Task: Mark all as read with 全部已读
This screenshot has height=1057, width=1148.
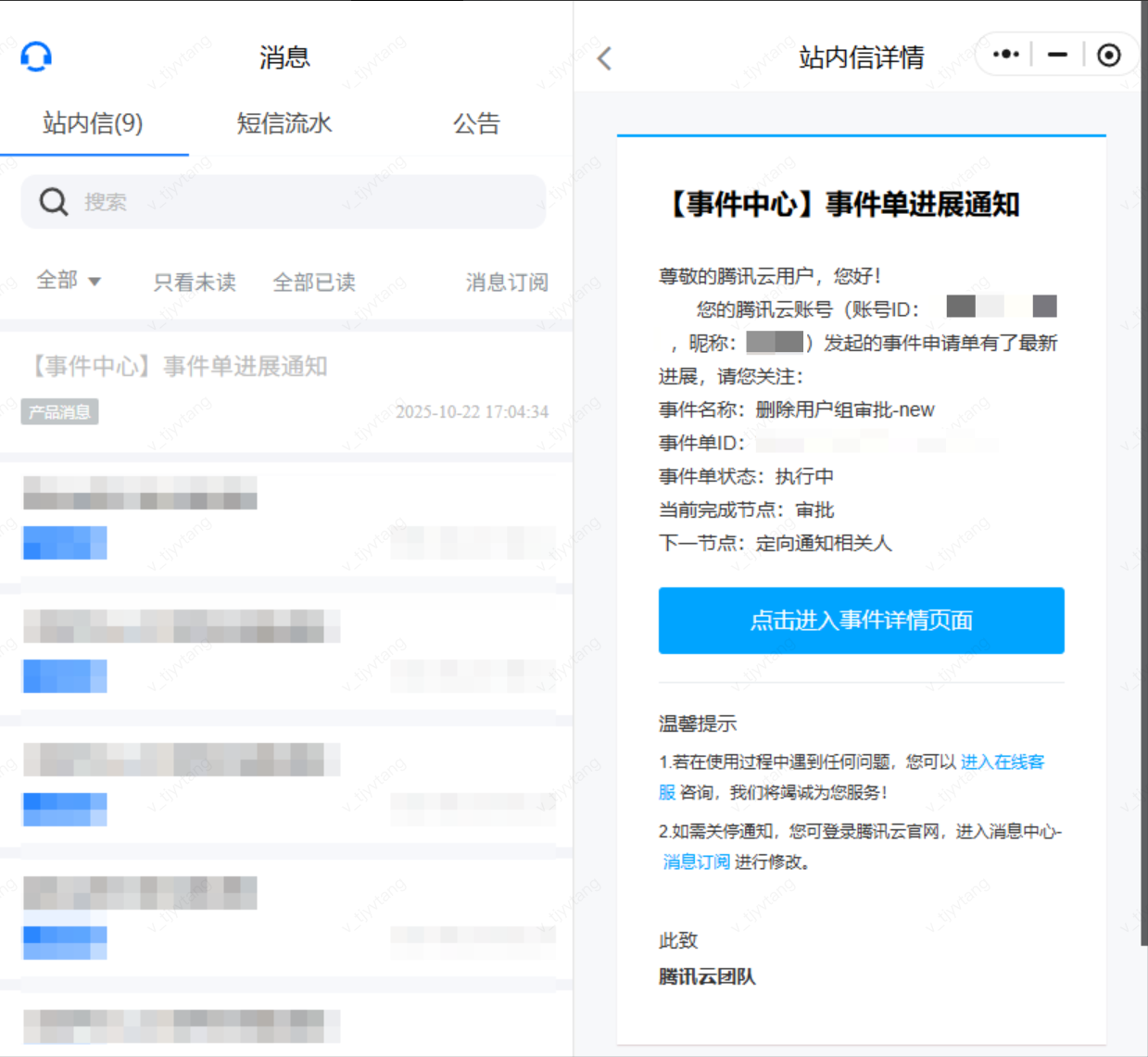Action: [x=314, y=282]
